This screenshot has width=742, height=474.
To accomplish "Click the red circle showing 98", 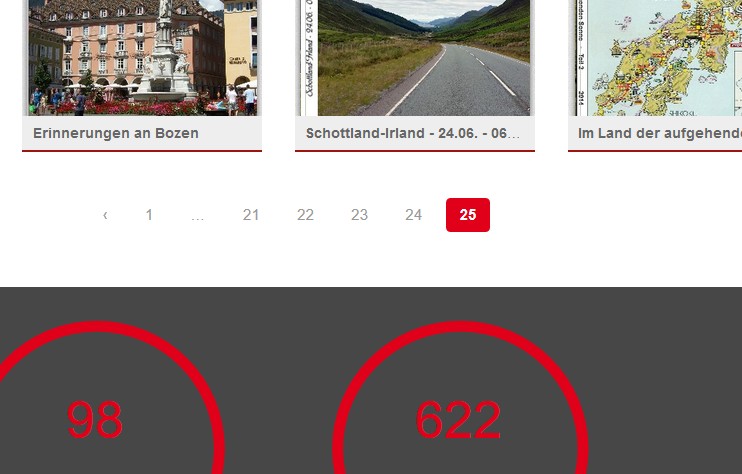I will point(95,398).
